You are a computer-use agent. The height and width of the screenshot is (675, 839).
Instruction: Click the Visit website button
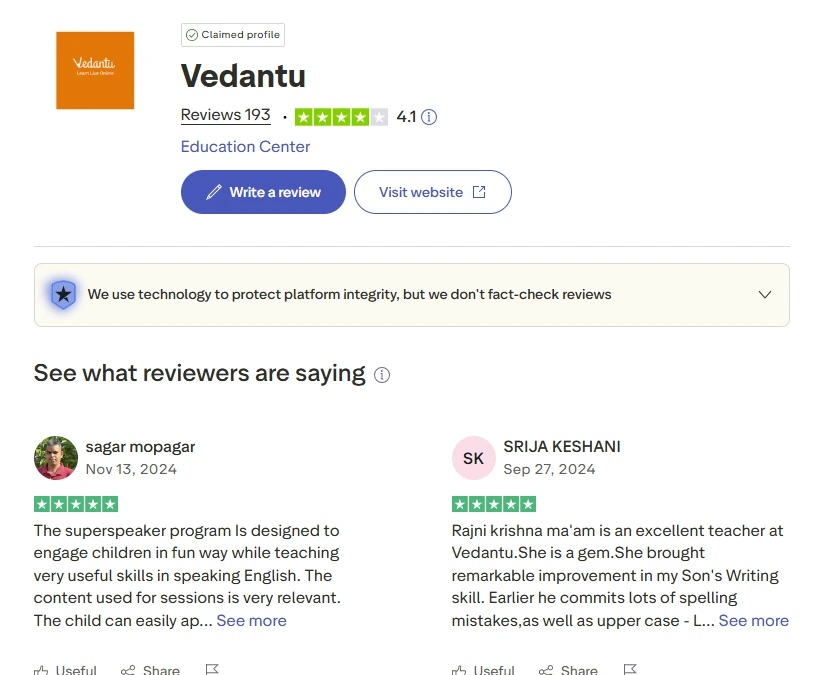pos(432,191)
